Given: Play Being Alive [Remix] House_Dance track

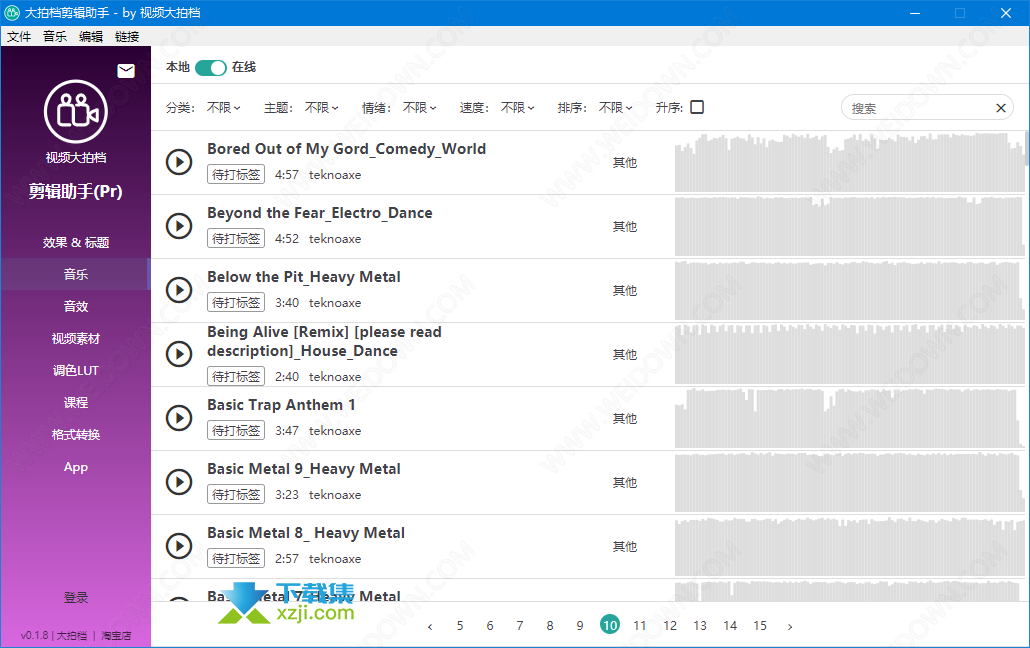Looking at the screenshot, I should [179, 354].
